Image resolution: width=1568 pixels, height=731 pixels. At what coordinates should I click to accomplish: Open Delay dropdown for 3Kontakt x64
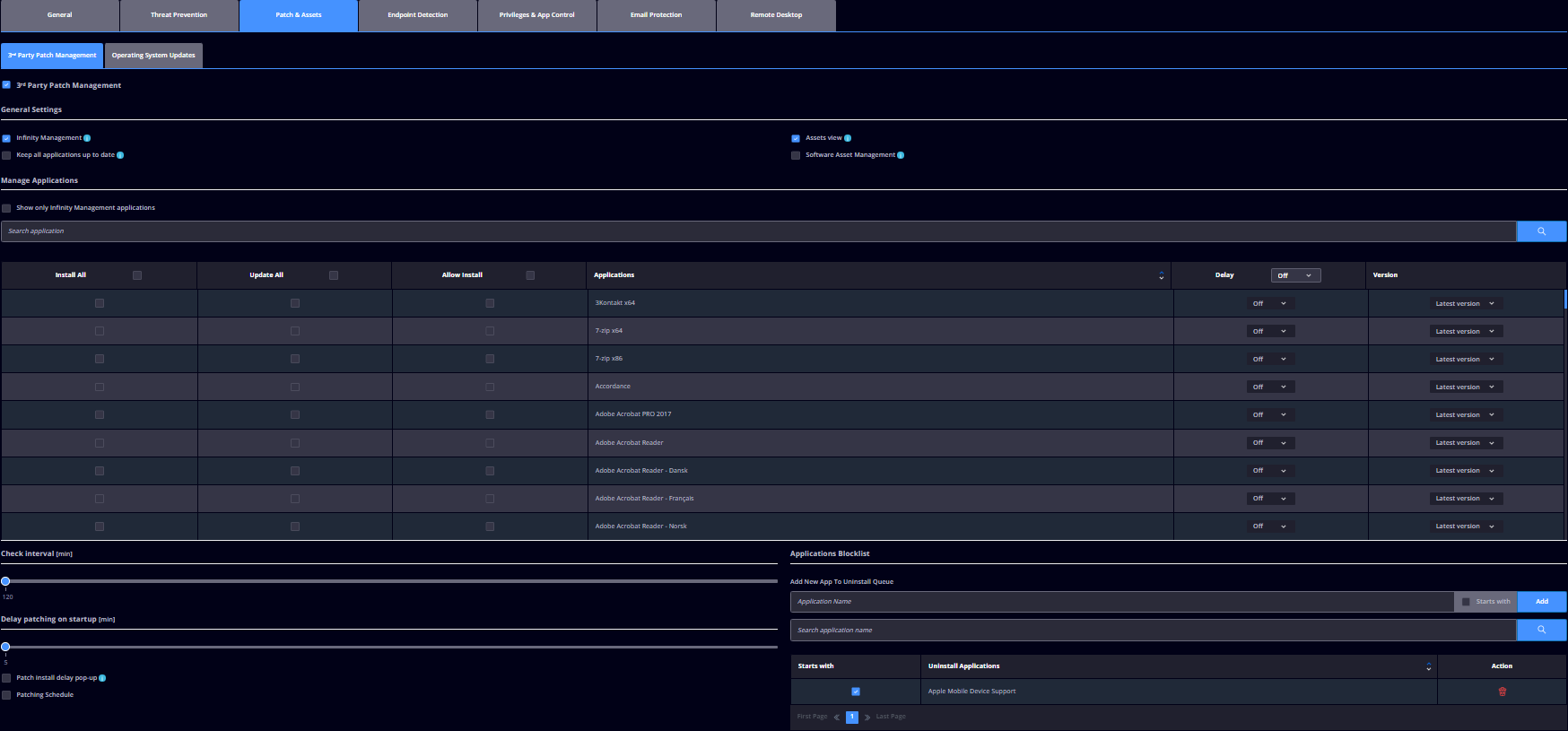click(x=1270, y=303)
